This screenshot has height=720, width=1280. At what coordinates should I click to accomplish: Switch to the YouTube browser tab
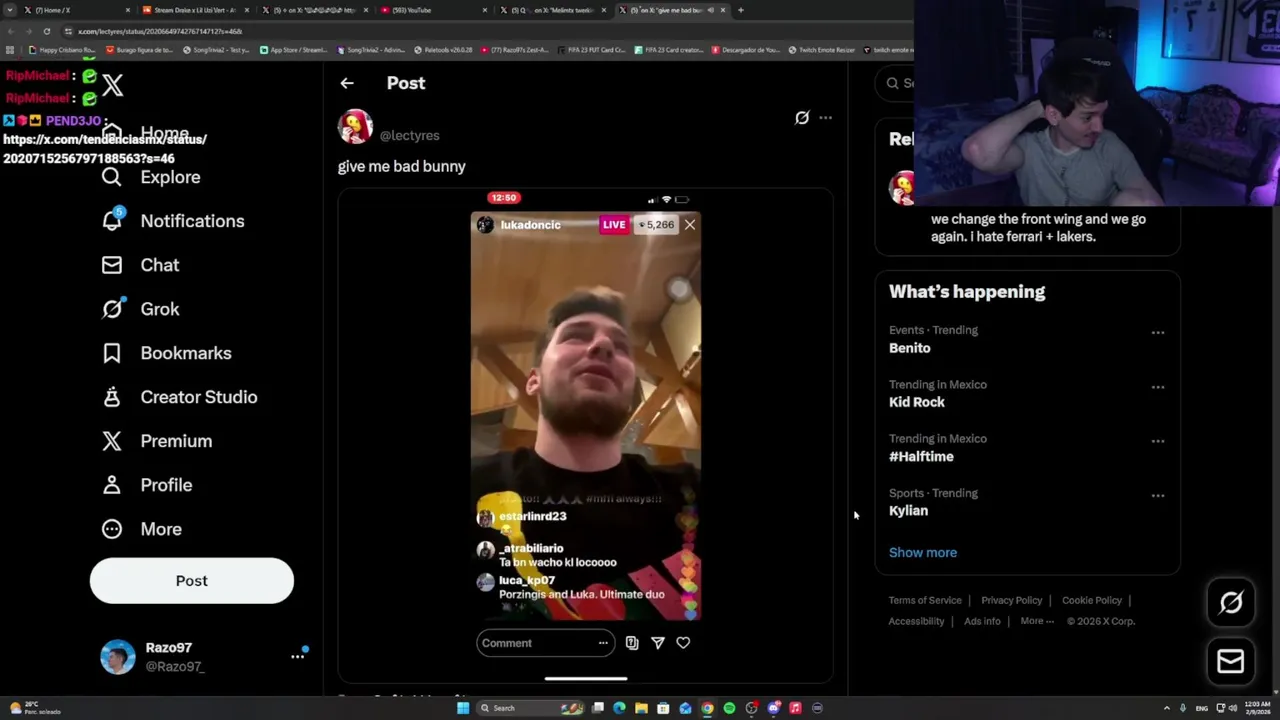(x=432, y=10)
